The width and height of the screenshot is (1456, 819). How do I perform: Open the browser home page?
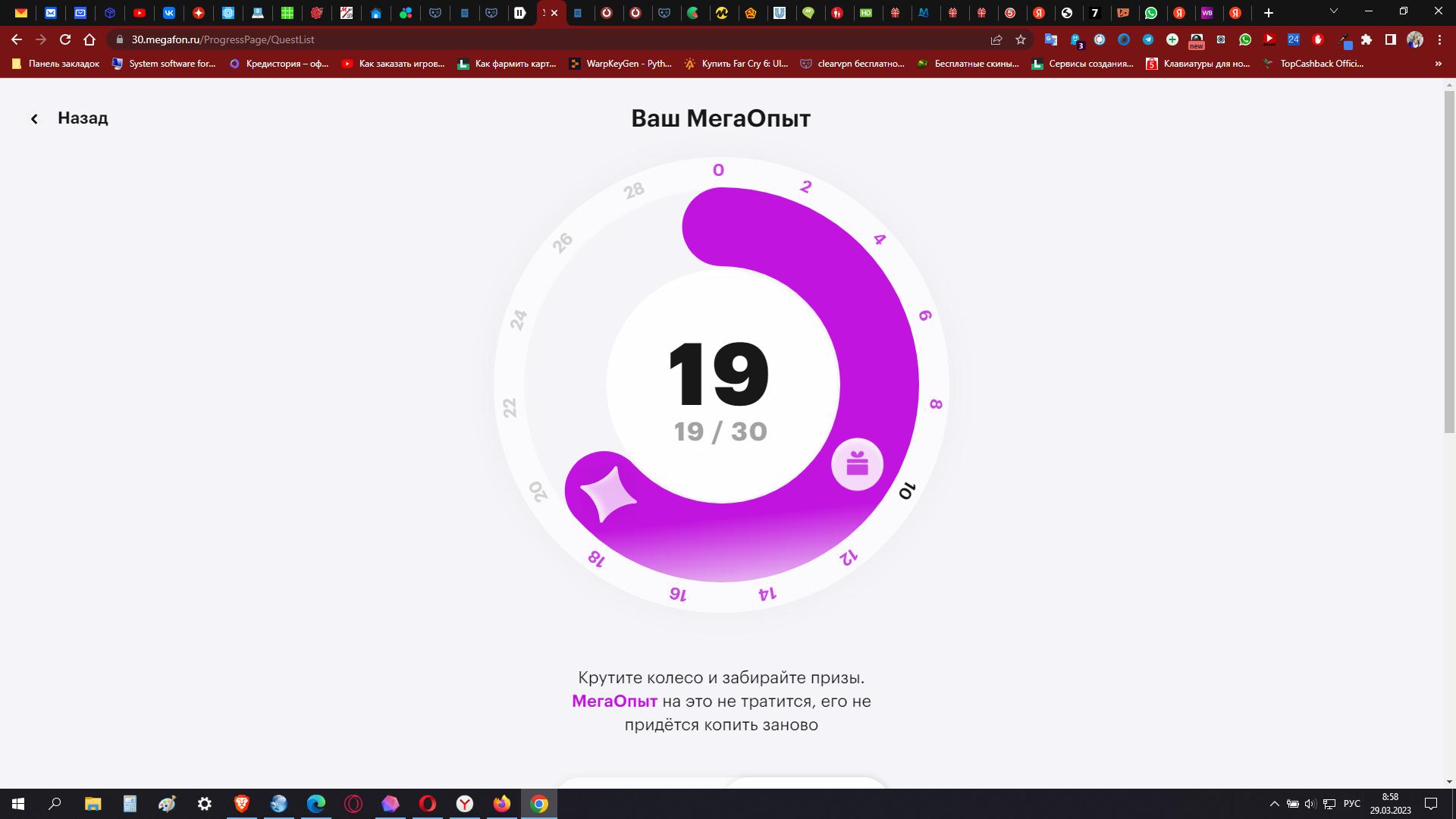tap(89, 39)
